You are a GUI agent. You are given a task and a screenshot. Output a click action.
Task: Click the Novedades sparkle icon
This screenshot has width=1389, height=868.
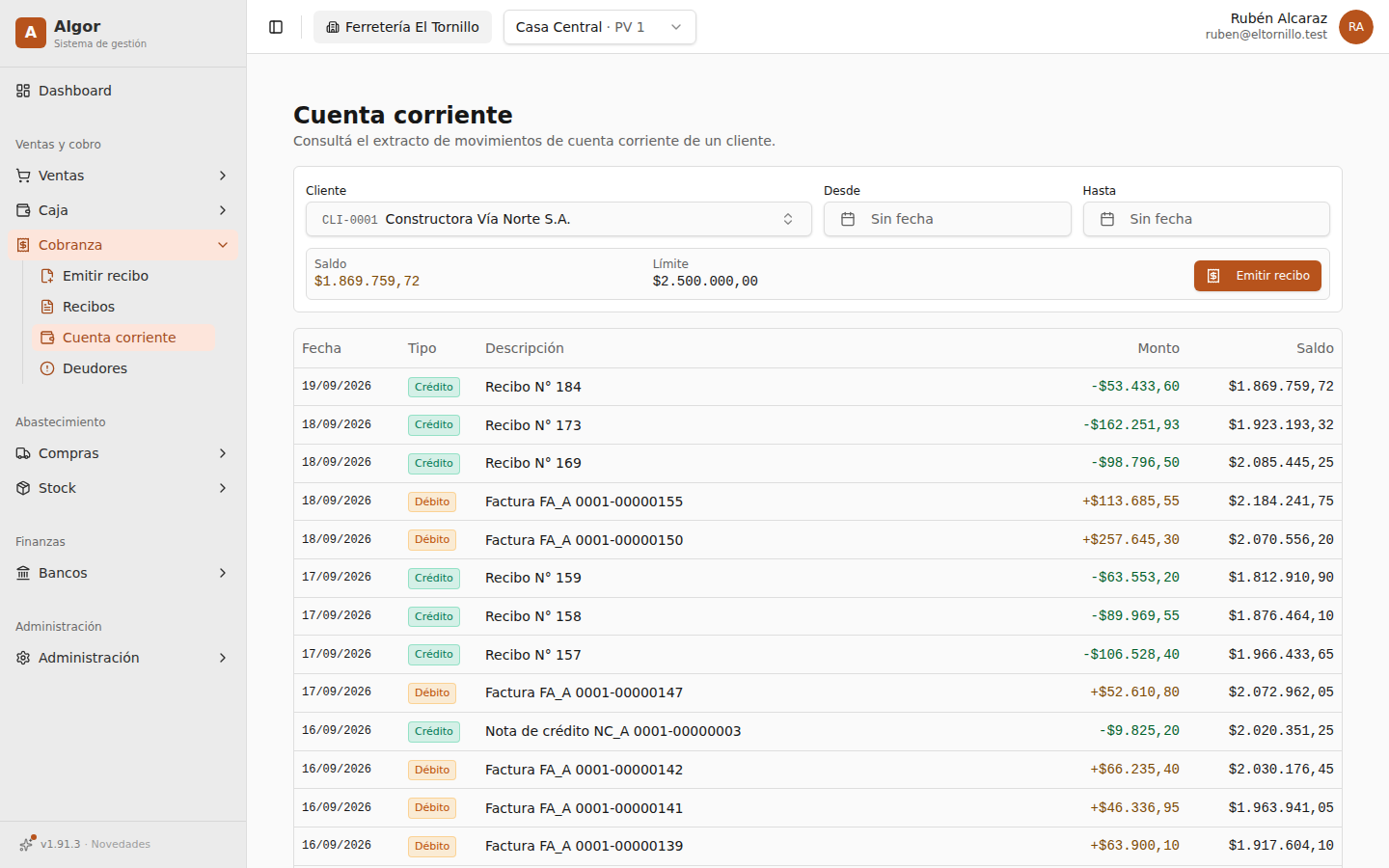click(x=27, y=844)
